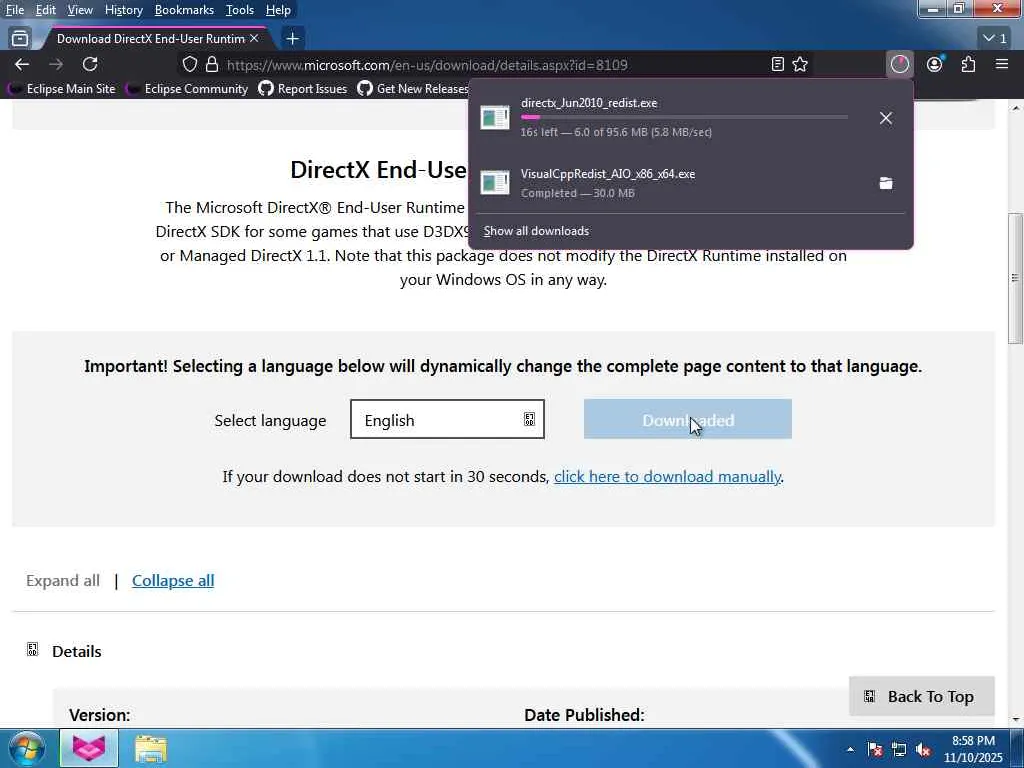
Task: Open the taskbar clock showing 8:58 PM
Action: (973, 749)
